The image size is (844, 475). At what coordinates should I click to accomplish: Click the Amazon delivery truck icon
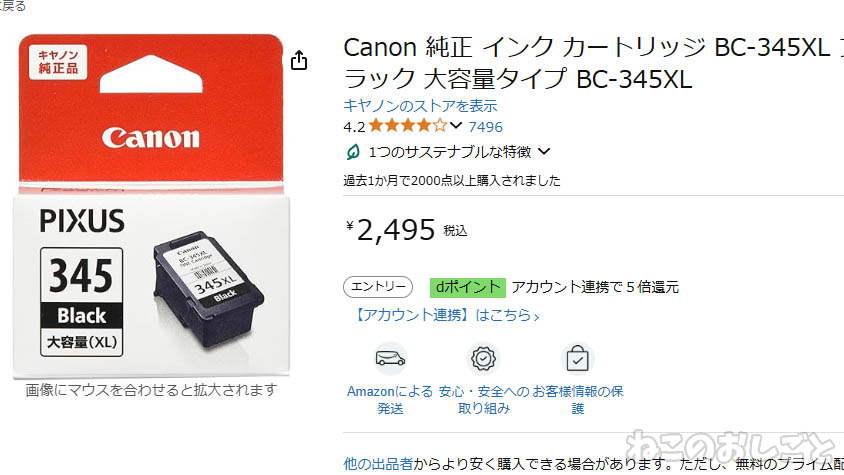click(390, 359)
